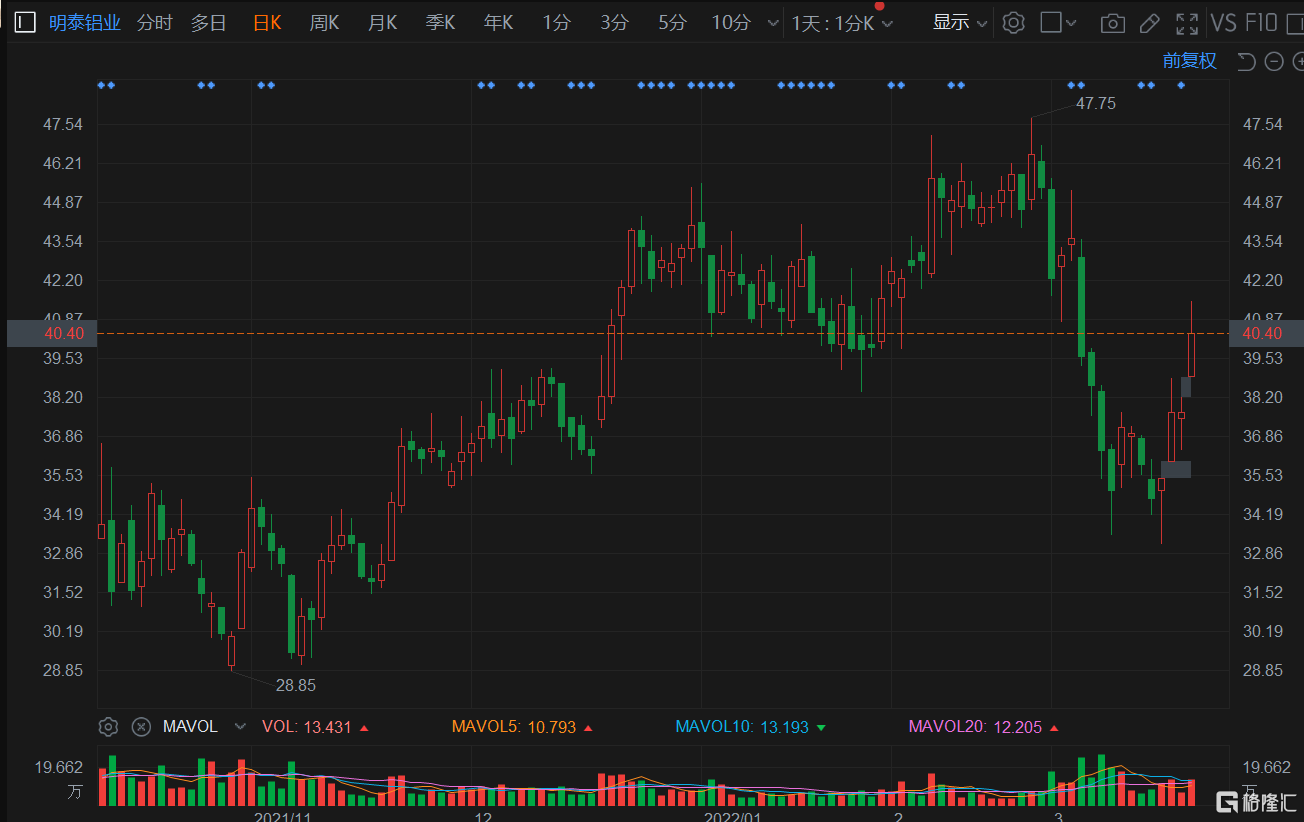Remove the MAVOL indicator with X icon
This screenshot has height=822, width=1304.
(x=141, y=726)
